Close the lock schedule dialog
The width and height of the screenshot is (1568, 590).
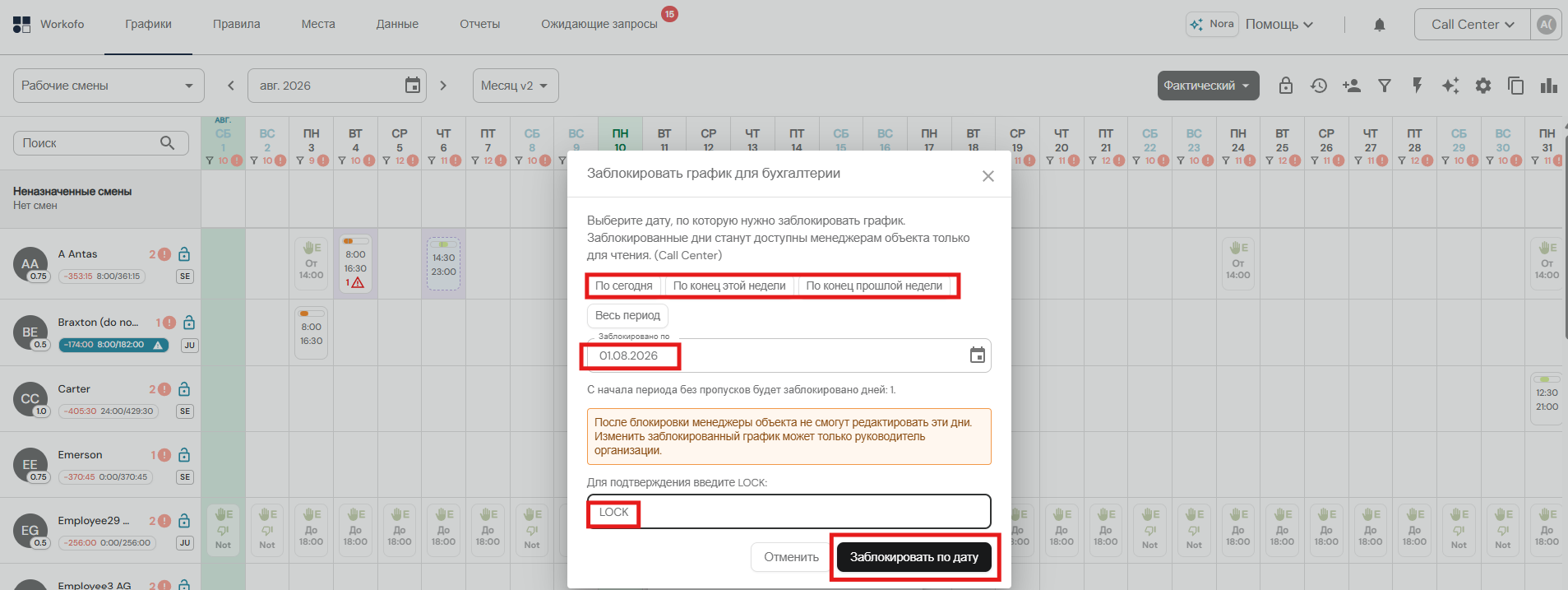[988, 176]
